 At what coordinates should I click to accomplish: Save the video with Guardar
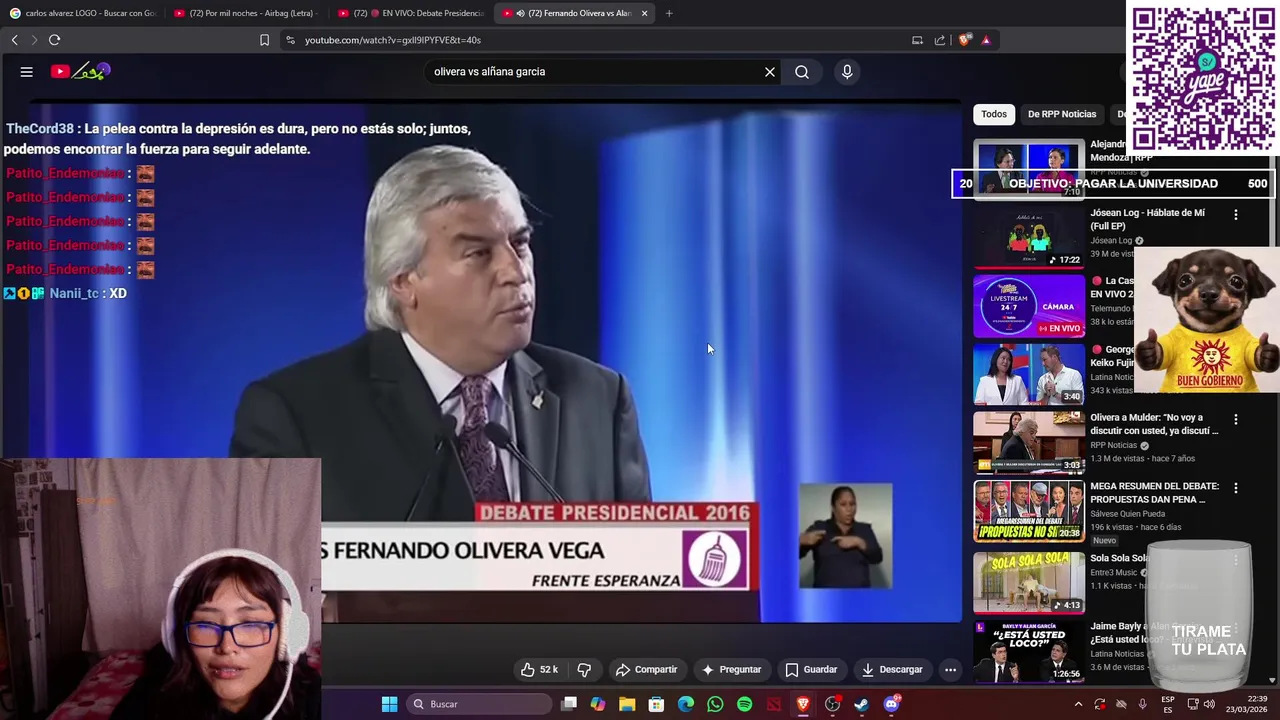tap(811, 669)
